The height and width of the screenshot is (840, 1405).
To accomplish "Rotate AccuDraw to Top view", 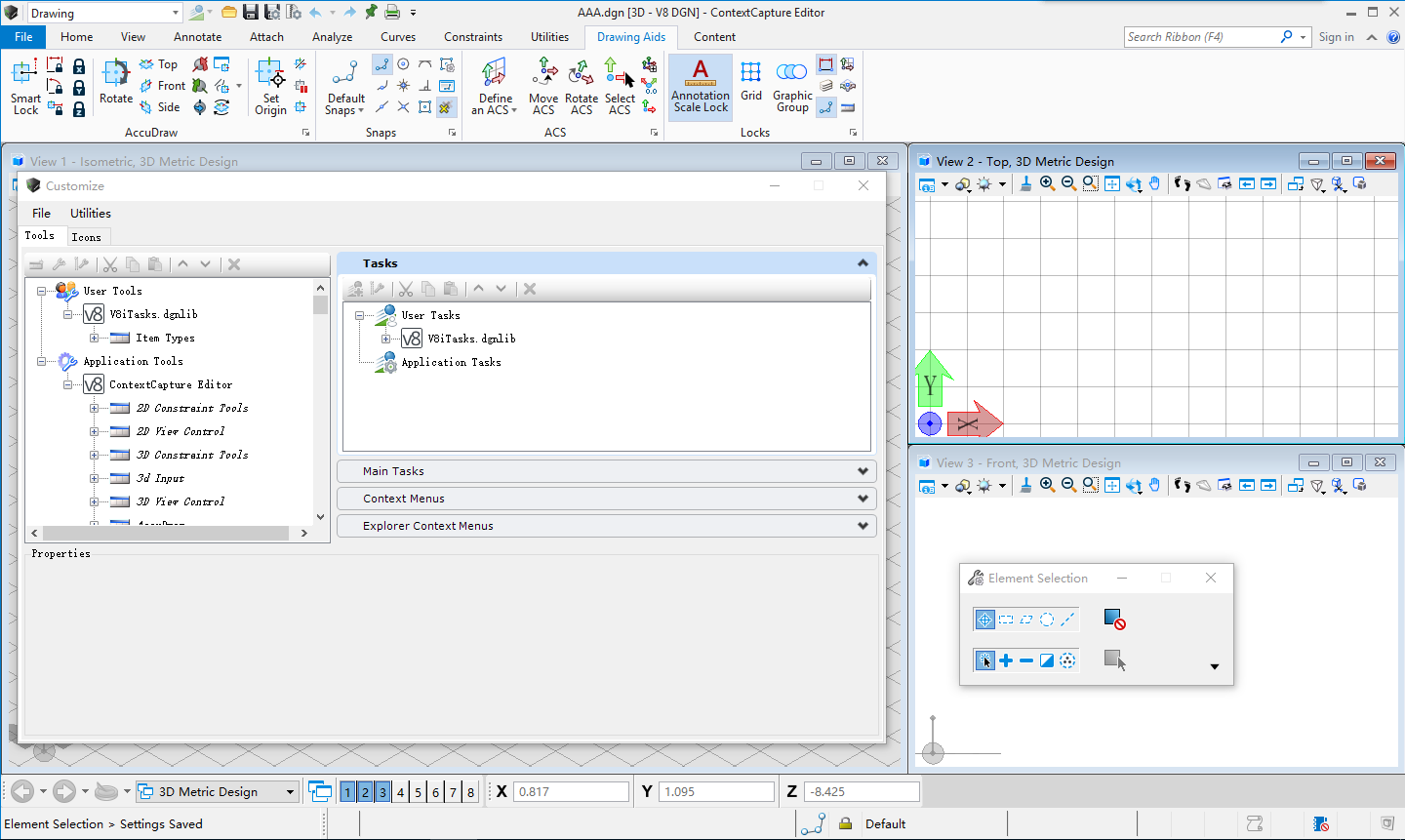I will tap(159, 64).
